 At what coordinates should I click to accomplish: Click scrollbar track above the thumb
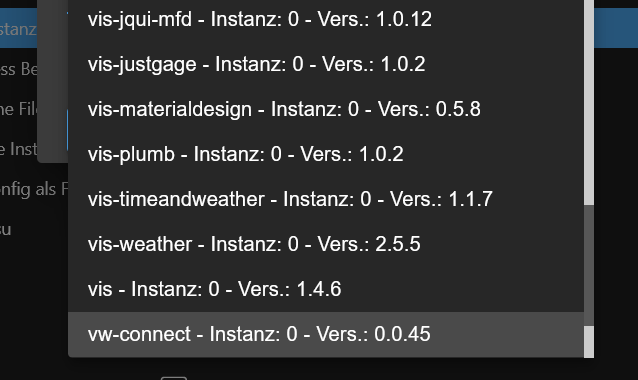(x=589, y=102)
